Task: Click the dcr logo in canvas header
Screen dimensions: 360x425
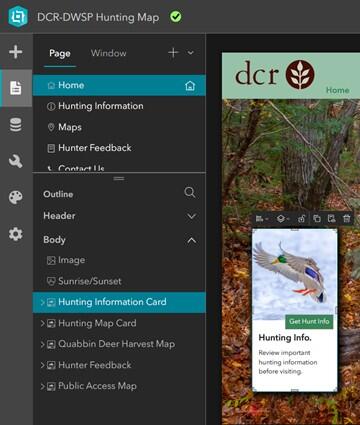Action: coord(275,74)
